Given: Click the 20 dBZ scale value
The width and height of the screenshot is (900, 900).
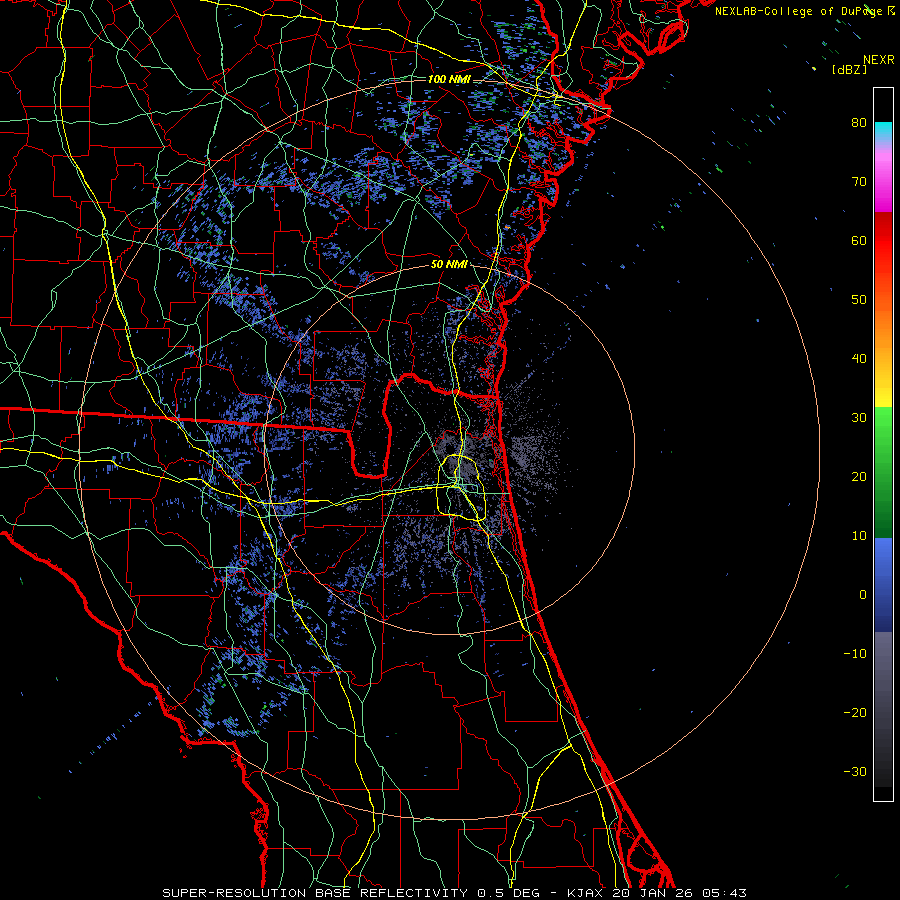Looking at the screenshot, I should point(859,476).
